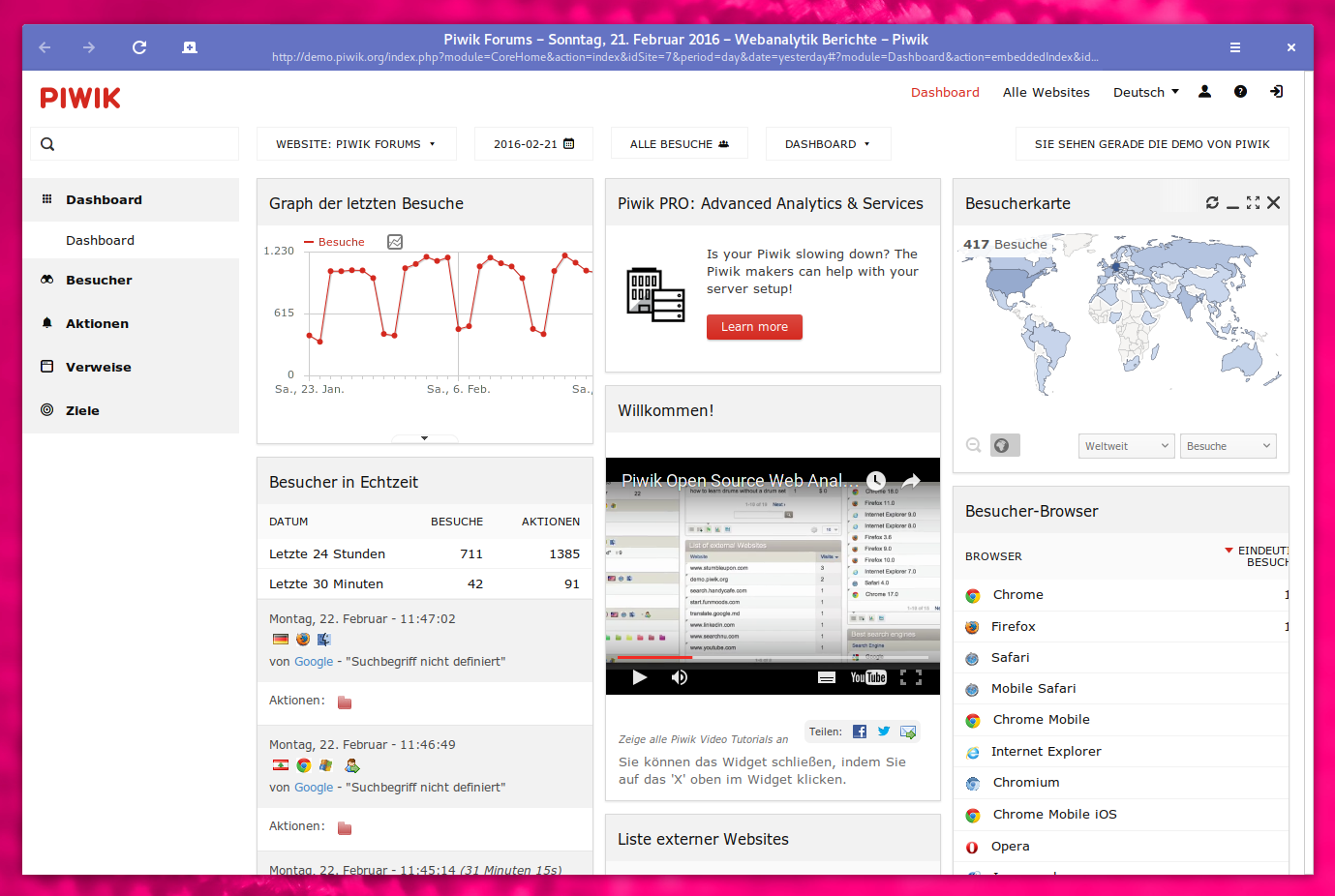
Task: Follow the Google link in the first visit entry
Action: coord(314,662)
